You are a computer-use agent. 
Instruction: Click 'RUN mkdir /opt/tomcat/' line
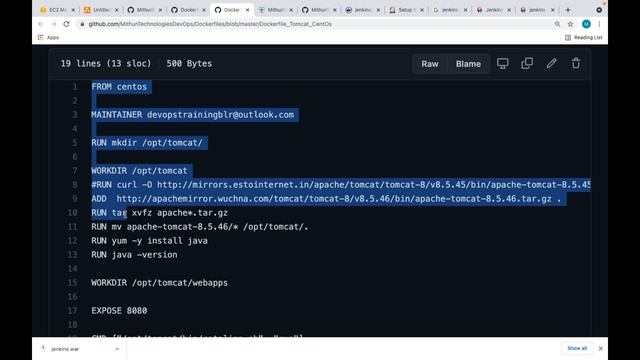[x=147, y=143]
